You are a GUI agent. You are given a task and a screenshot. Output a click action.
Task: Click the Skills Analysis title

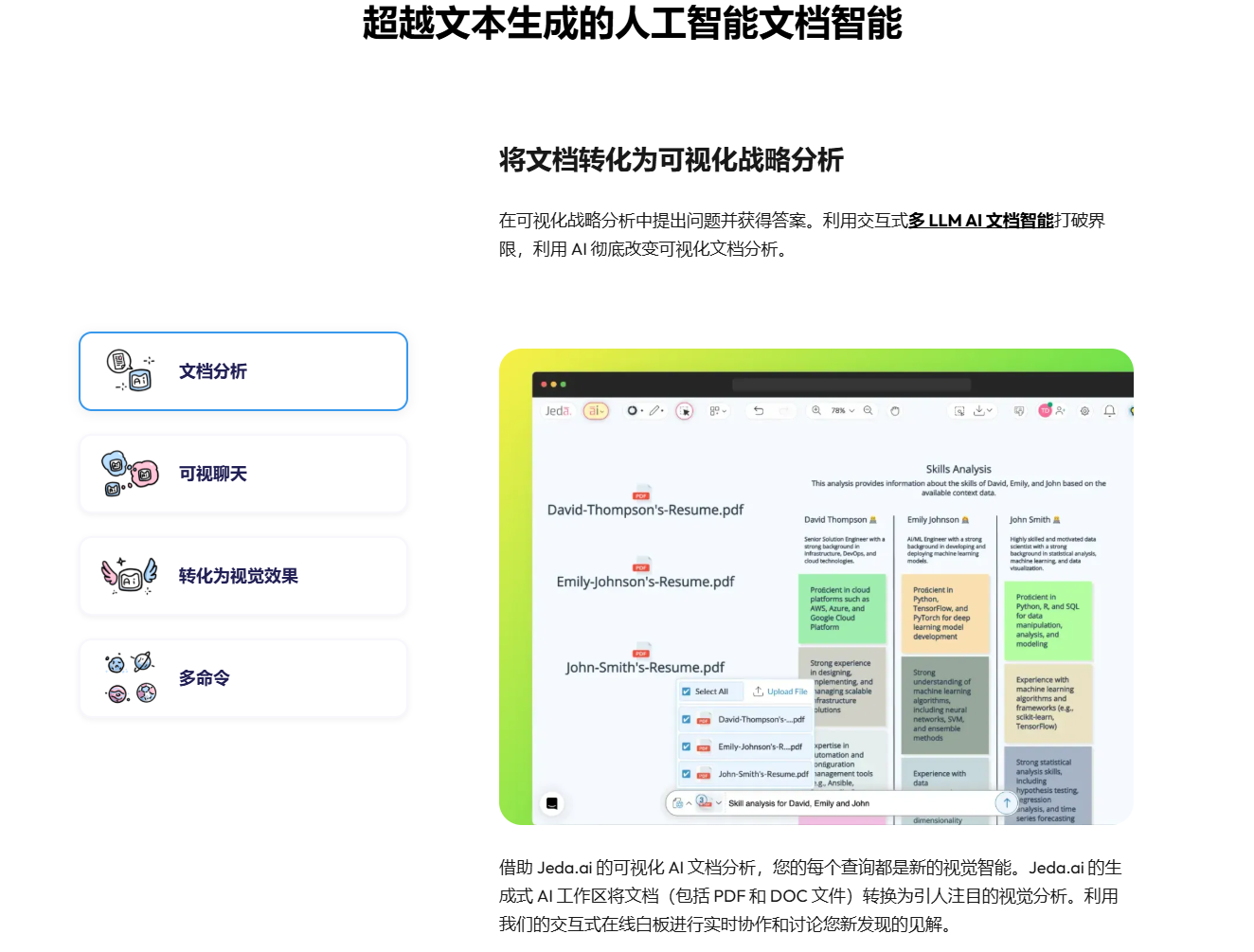958,469
